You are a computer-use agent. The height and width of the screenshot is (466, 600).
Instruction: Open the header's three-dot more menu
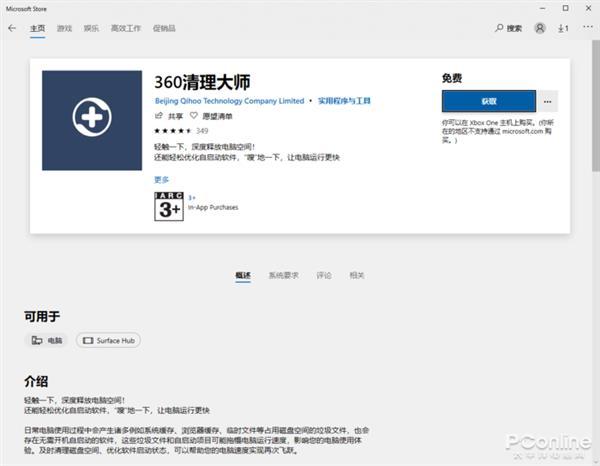588,27
